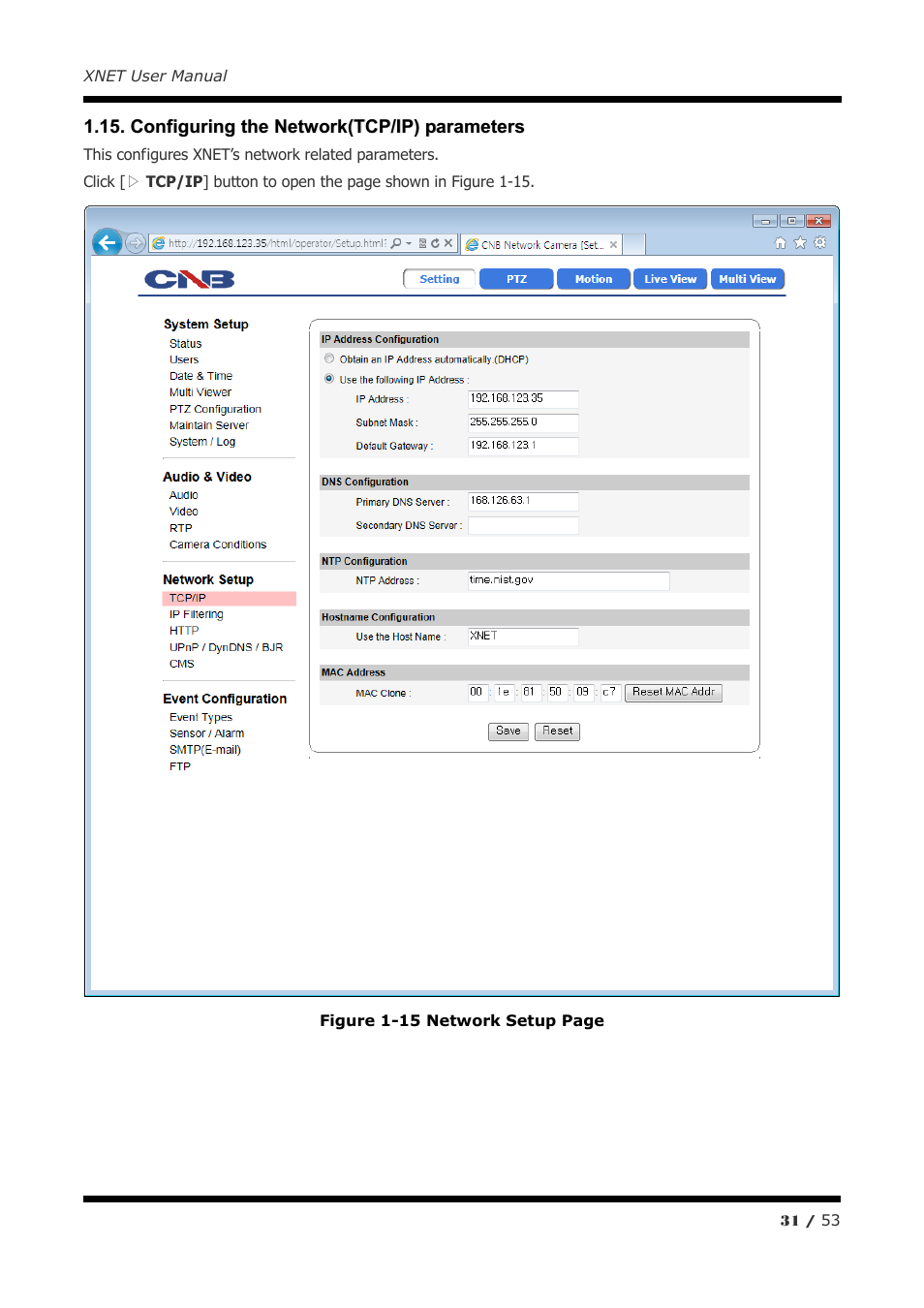Viewport: 924px width, 1308px height.
Task: Open FTP link in Event Configuration
Action: (180, 766)
